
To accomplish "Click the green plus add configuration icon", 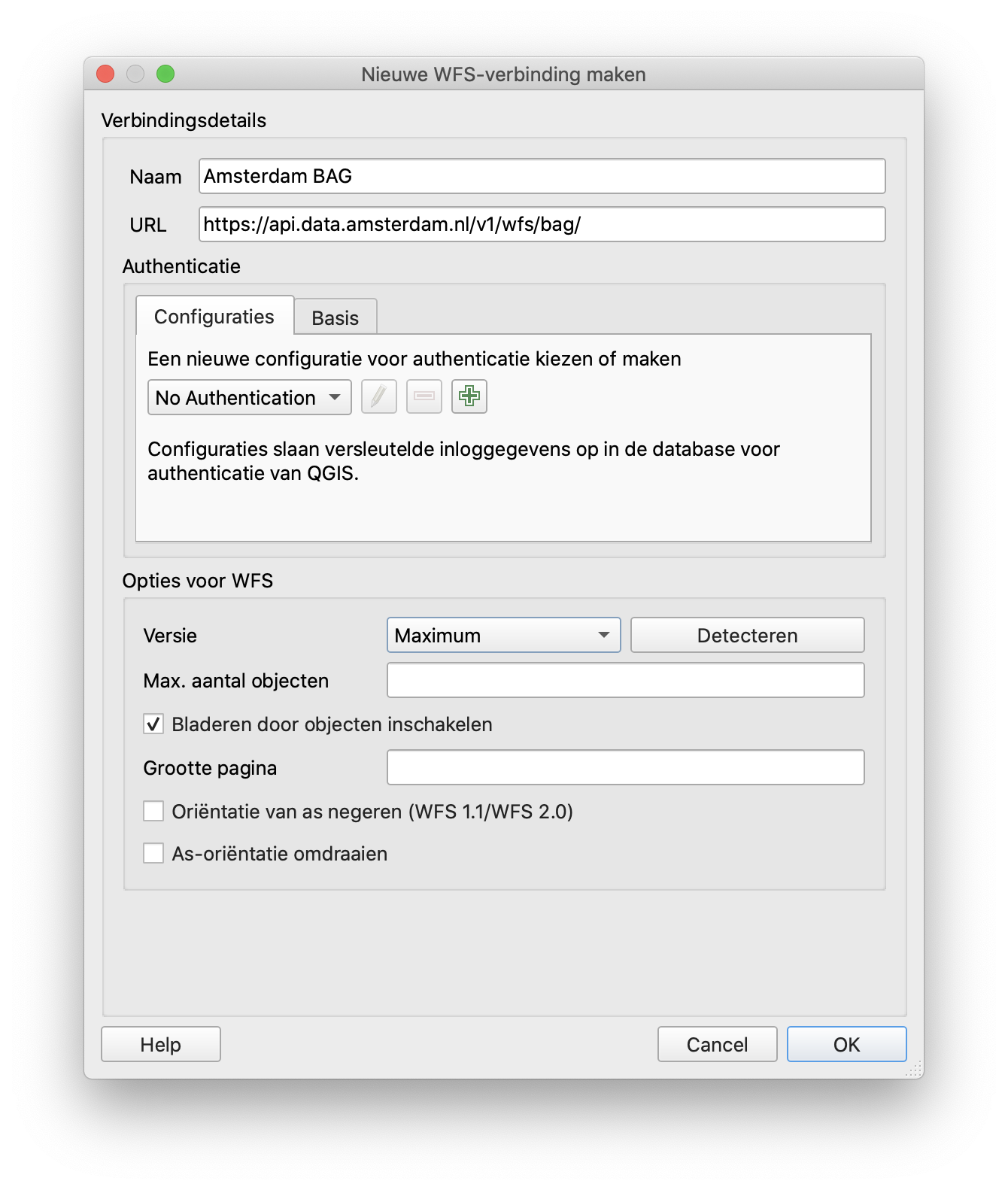I will click(469, 396).
